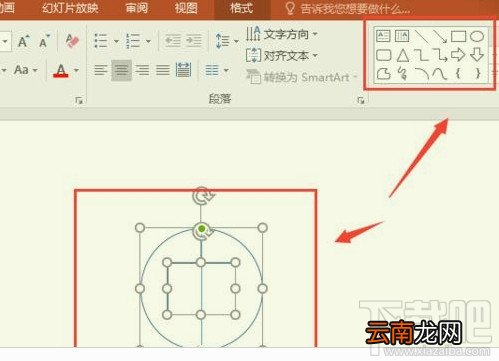Select the oval shape in gallery
Viewport: 499px width, 361px height.
(x=477, y=36)
